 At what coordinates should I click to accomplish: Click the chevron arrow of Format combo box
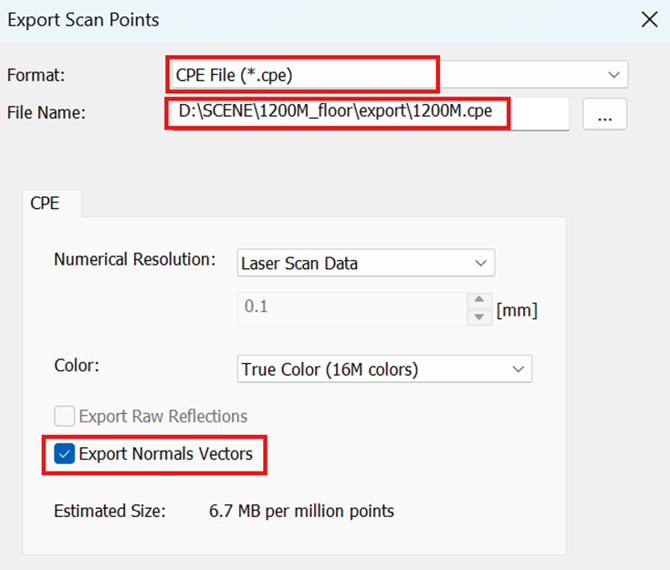point(613,75)
